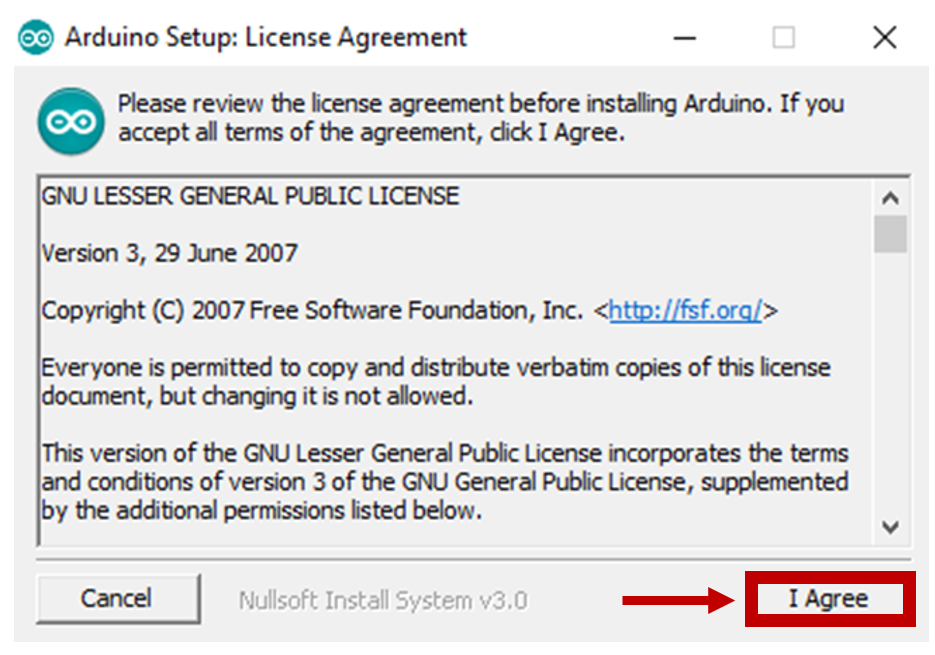The width and height of the screenshot is (935, 655).
Task: Click the "Please review the license agreement" instruction text
Action: tap(480, 117)
